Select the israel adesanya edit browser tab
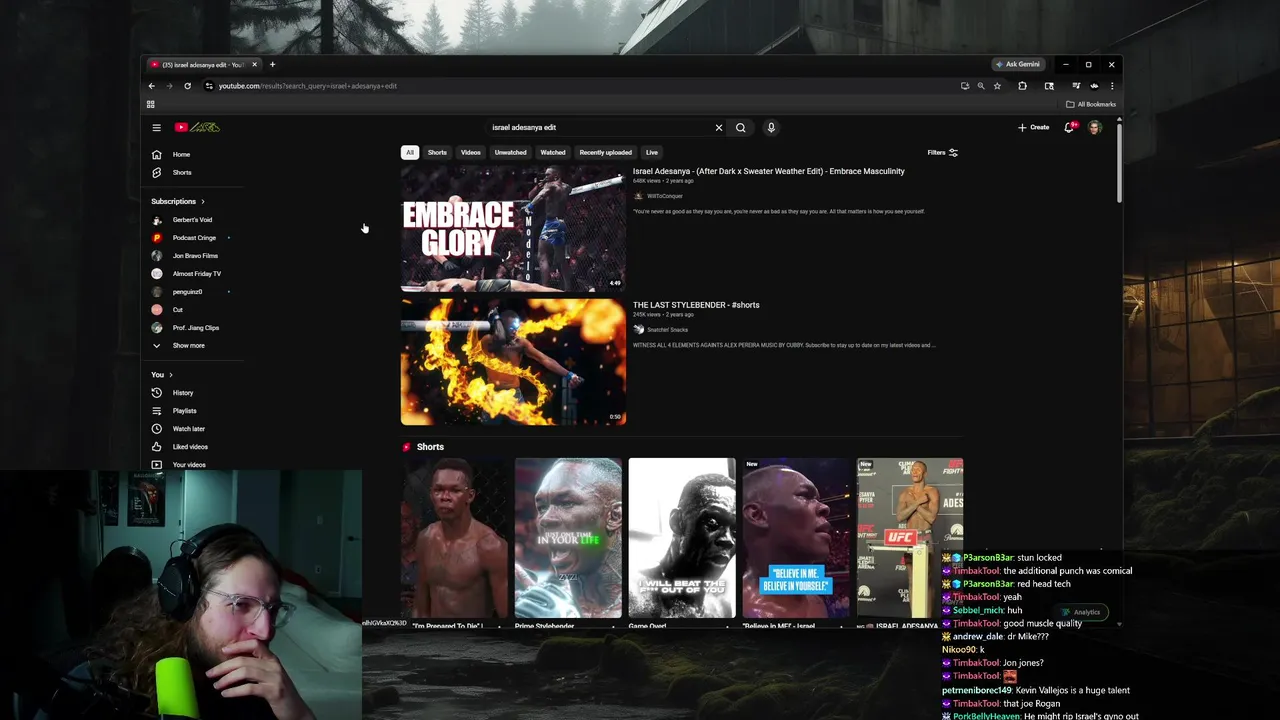Screen dimensions: 1280x720 tap(203, 64)
